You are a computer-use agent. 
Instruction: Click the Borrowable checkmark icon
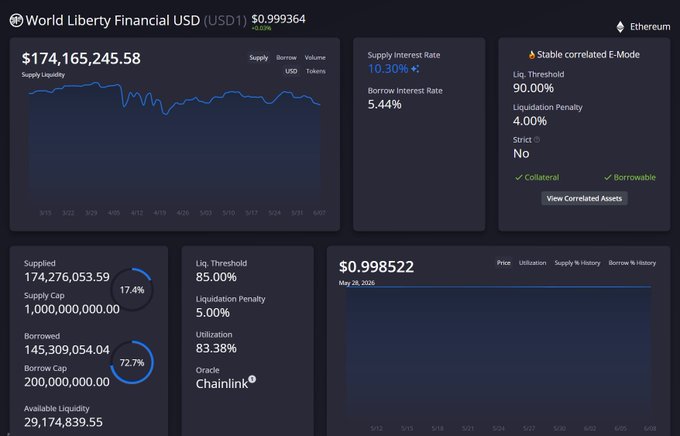(608, 177)
